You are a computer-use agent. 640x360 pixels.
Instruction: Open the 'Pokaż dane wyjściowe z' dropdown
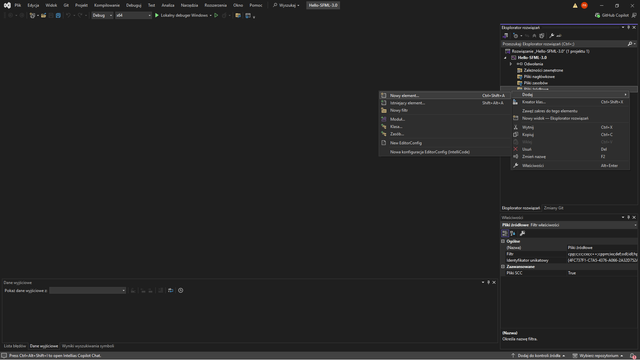point(87,291)
